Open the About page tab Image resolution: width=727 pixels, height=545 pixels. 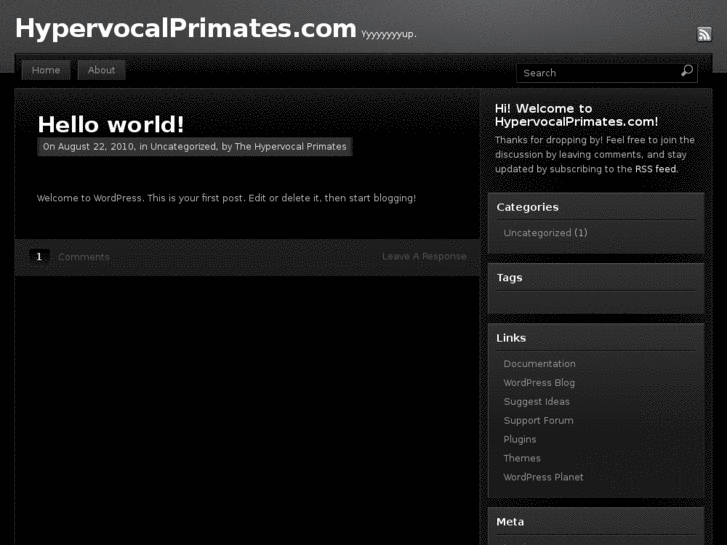[x=102, y=70]
